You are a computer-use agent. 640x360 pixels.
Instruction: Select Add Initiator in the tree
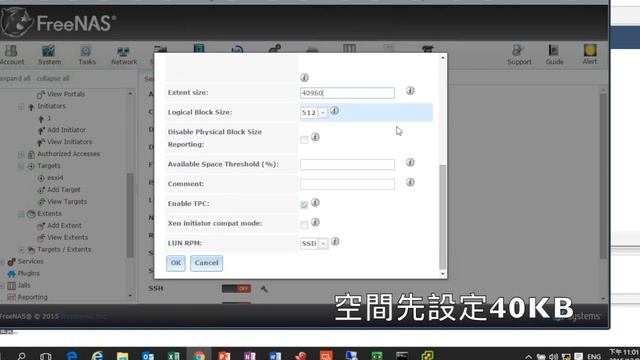[x=67, y=130]
